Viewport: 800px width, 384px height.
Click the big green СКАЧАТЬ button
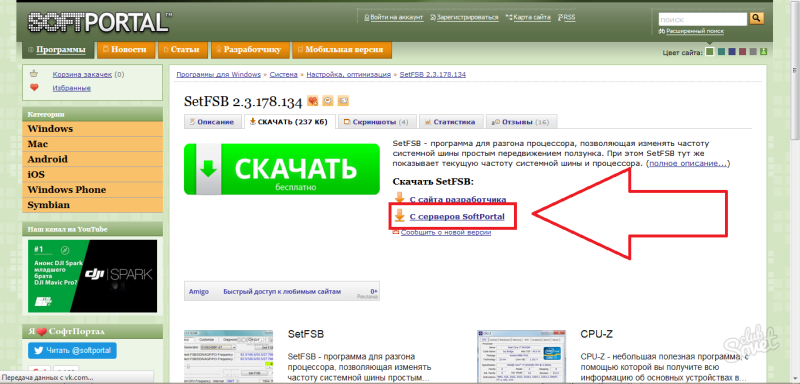pyautogui.click(x=282, y=169)
